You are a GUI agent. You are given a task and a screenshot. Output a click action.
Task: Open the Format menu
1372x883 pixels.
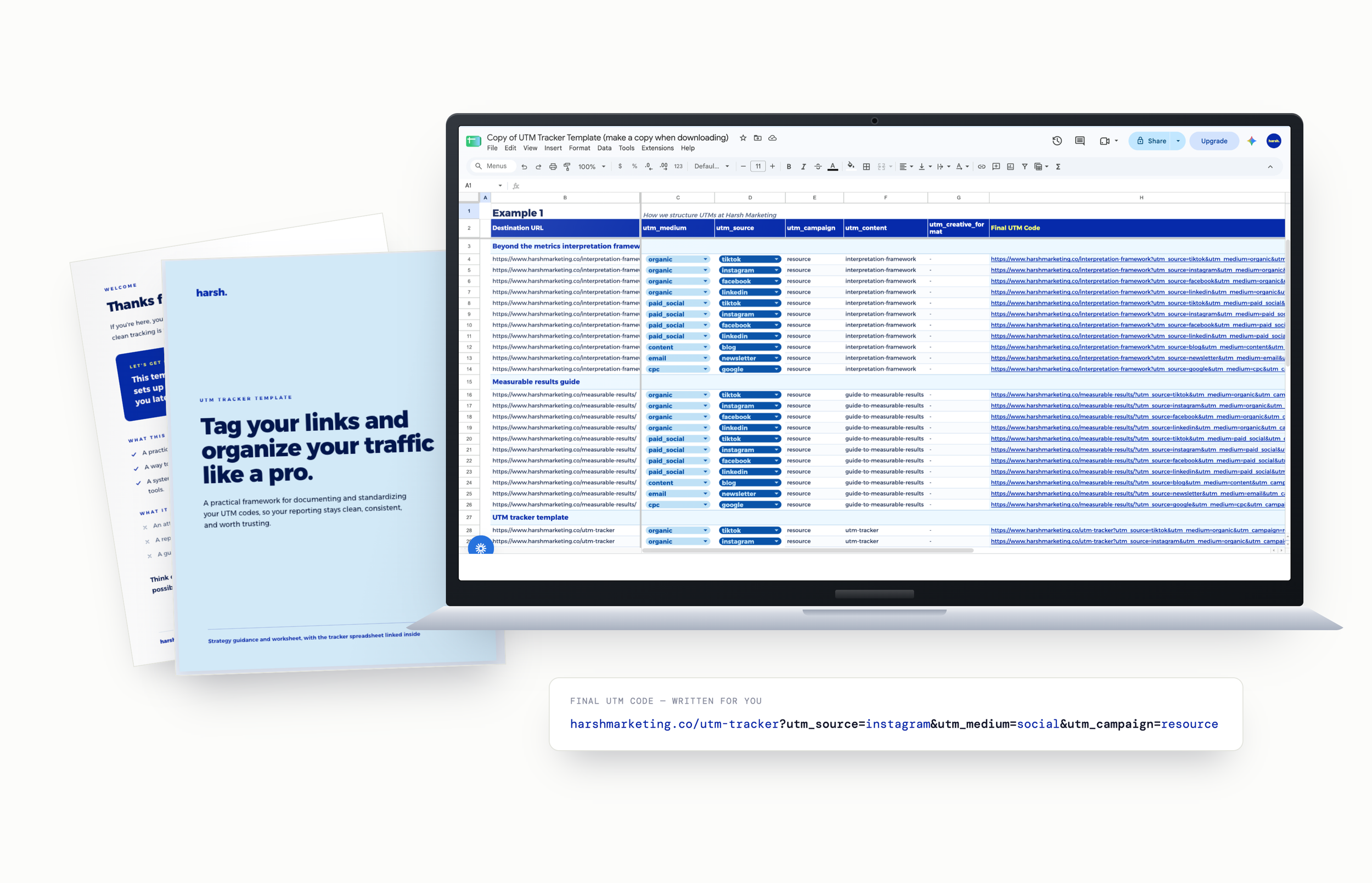click(579, 149)
